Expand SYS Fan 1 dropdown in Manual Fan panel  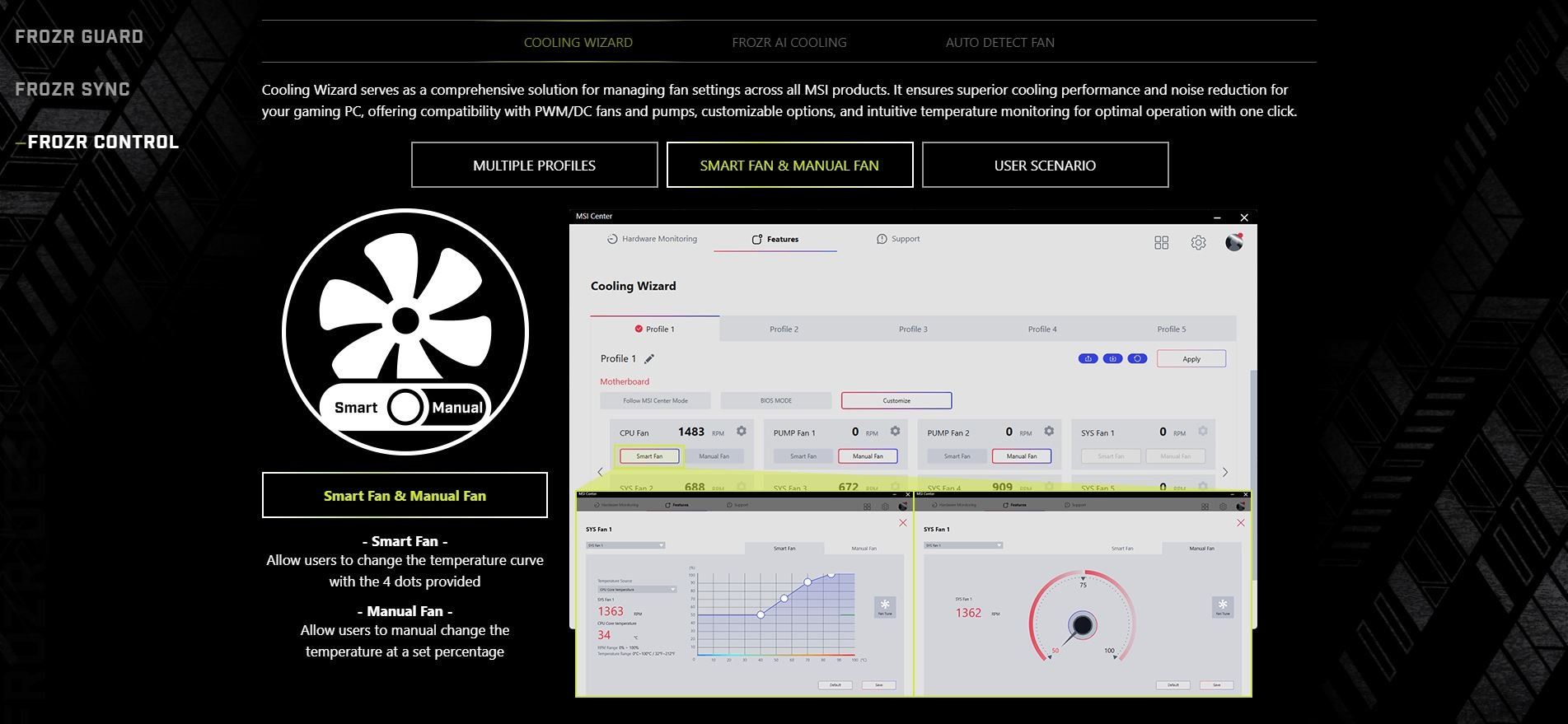pyautogui.click(x=963, y=545)
